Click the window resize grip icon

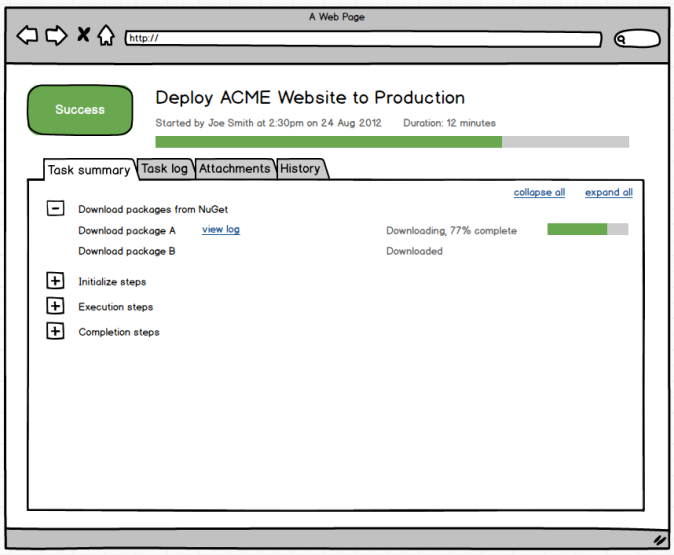(x=659, y=539)
